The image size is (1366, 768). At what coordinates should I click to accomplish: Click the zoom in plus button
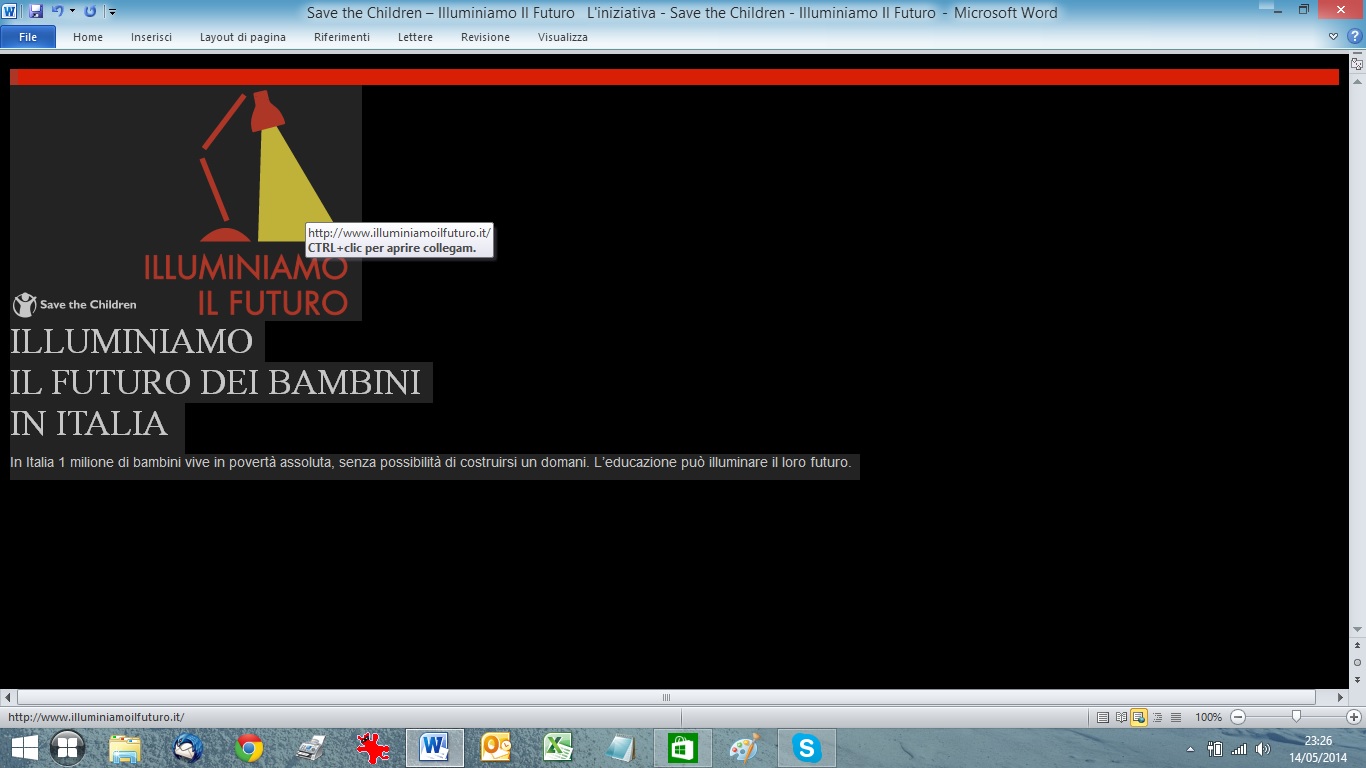(x=1354, y=717)
